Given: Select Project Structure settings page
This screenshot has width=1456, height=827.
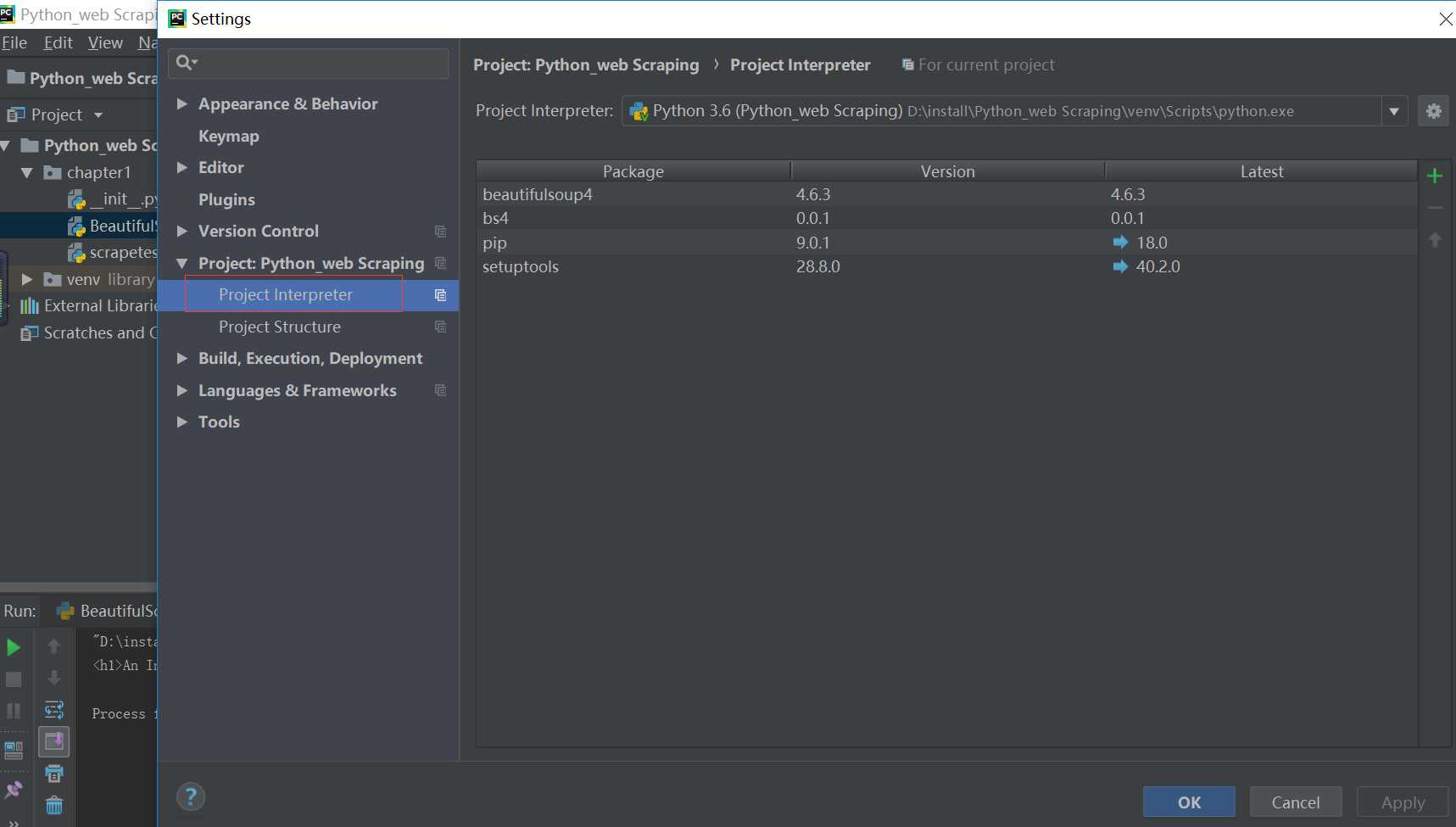Looking at the screenshot, I should pyautogui.click(x=280, y=327).
